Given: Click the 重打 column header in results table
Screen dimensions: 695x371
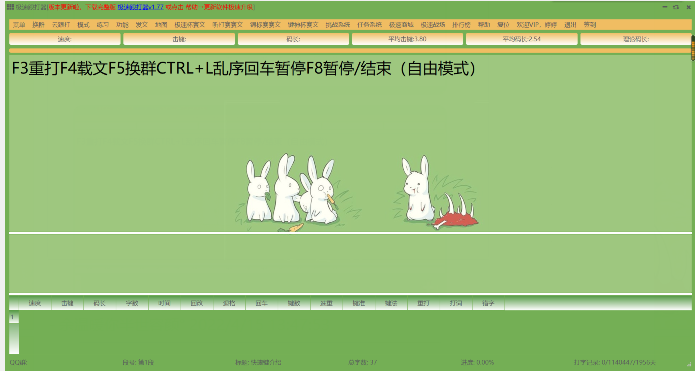Looking at the screenshot, I should (x=423, y=303).
